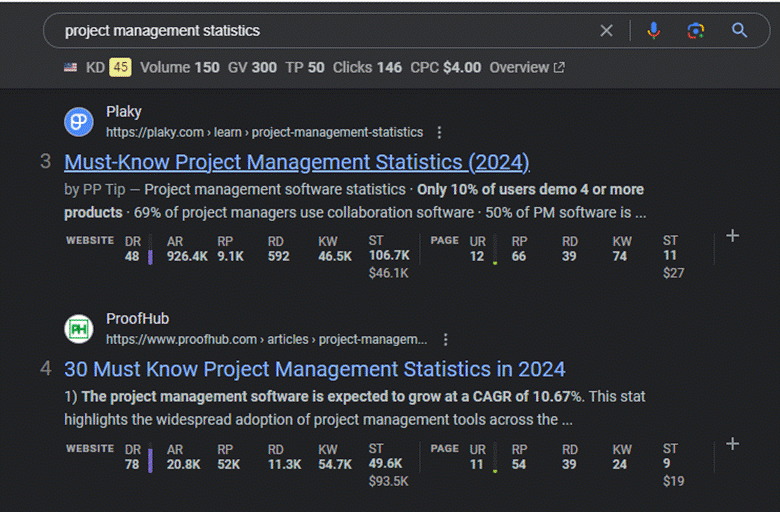Click CPC $4.00 metric

(446, 67)
